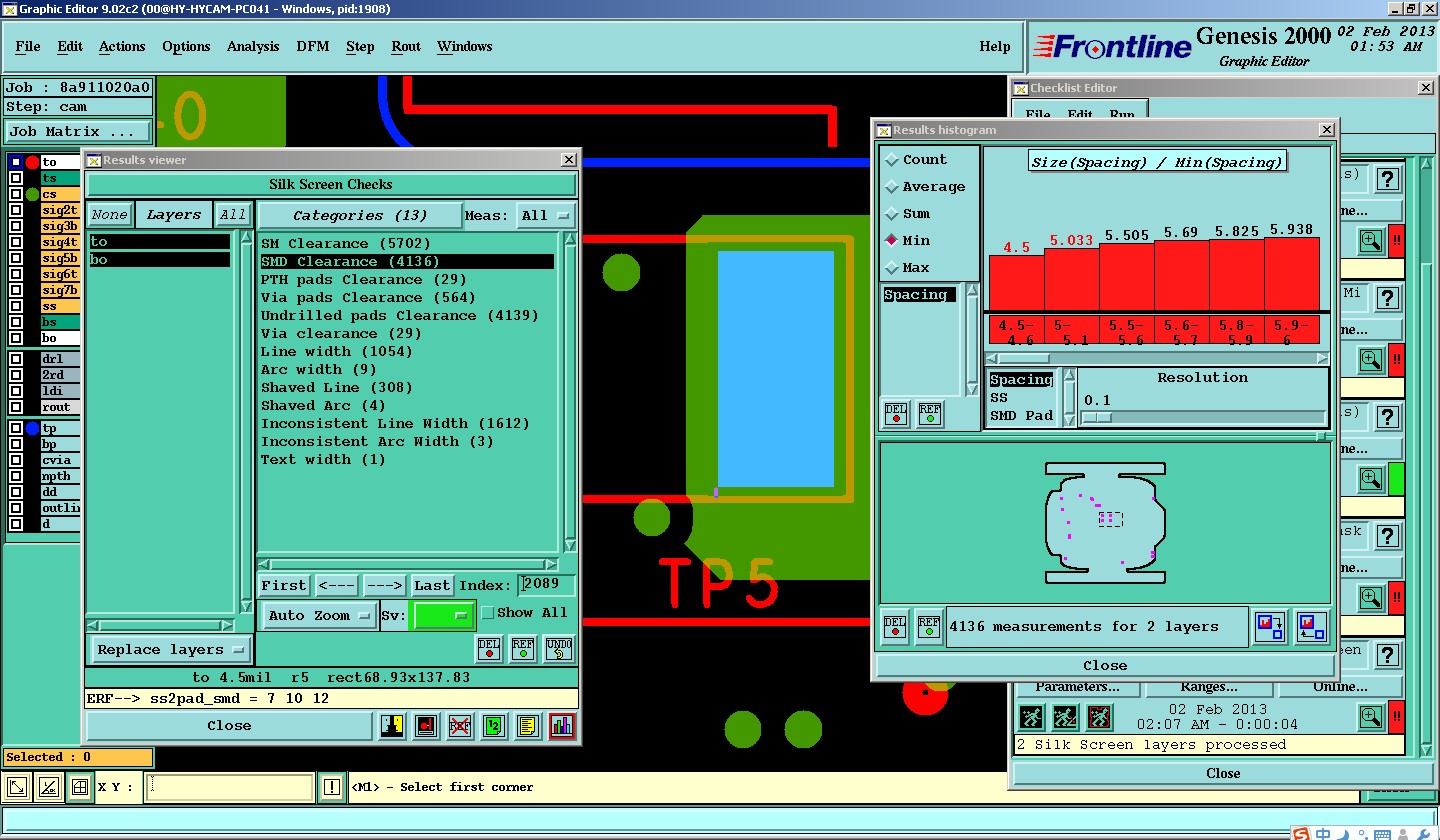Click the horizontal scrollbar under histogram bars
Image resolution: width=1440 pixels, height=840 pixels.
click(1157, 358)
